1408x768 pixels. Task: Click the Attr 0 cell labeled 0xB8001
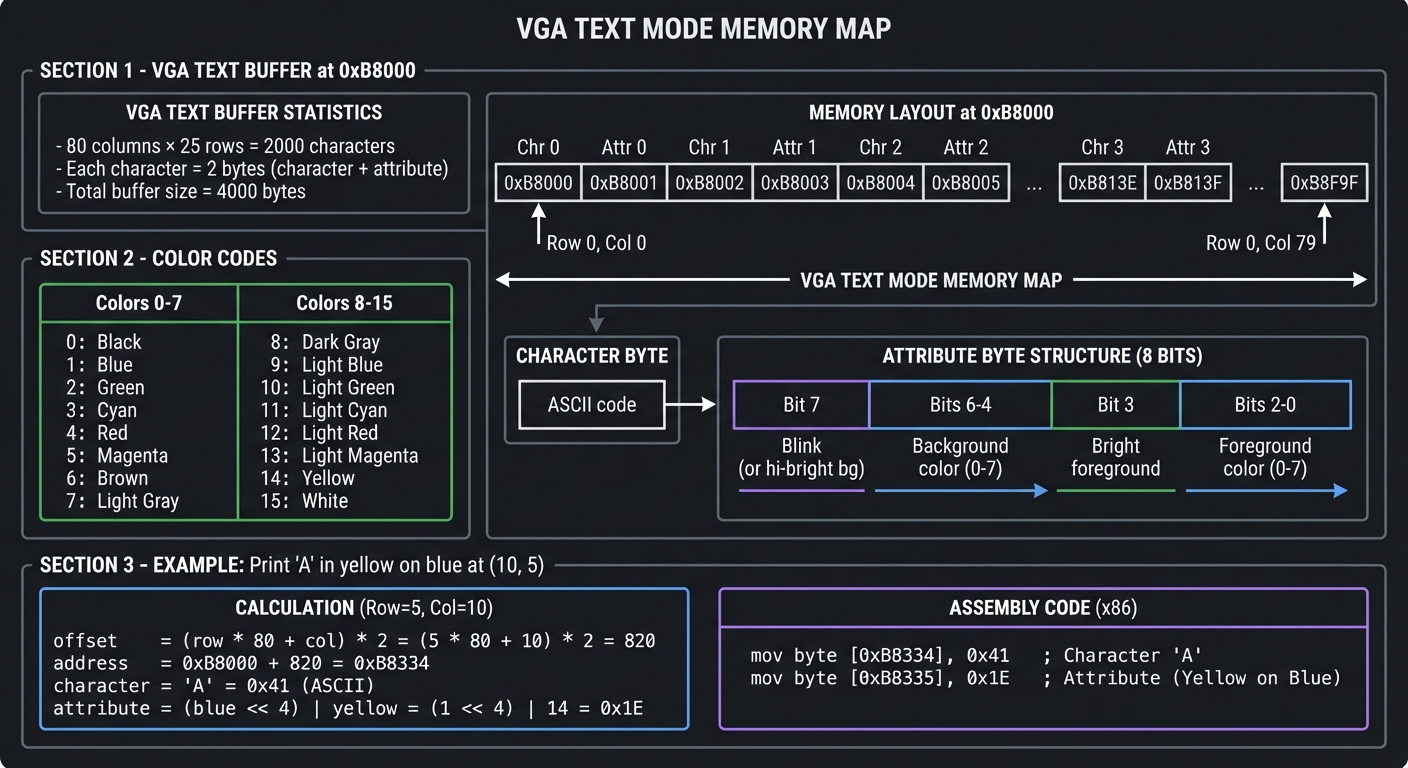623,182
